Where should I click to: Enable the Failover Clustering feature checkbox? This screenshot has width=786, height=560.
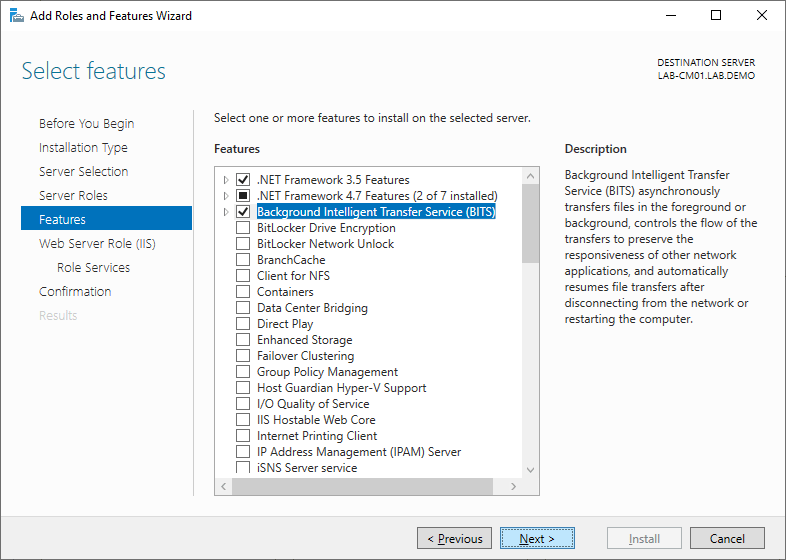pyautogui.click(x=242, y=356)
